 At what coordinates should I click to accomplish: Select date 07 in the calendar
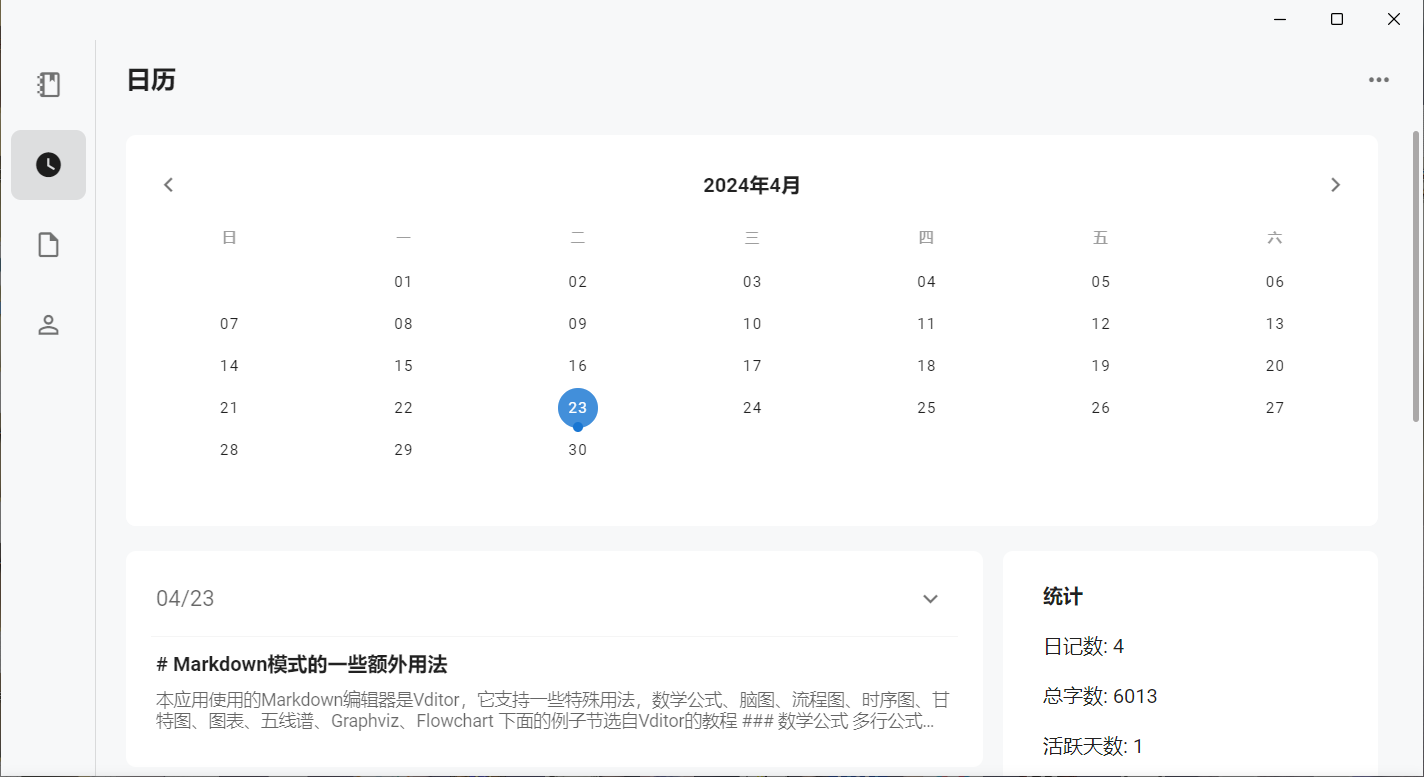[229, 324]
